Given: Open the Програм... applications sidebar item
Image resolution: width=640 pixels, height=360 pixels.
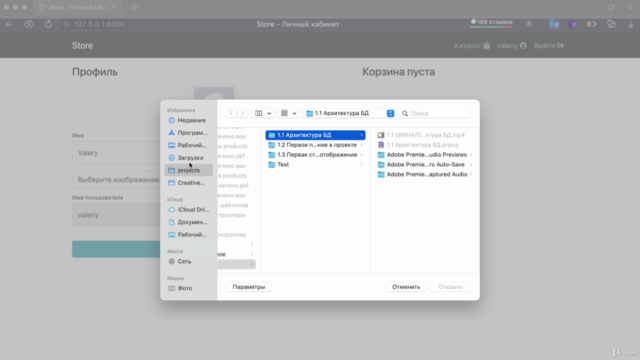Looking at the screenshot, I should tap(189, 133).
